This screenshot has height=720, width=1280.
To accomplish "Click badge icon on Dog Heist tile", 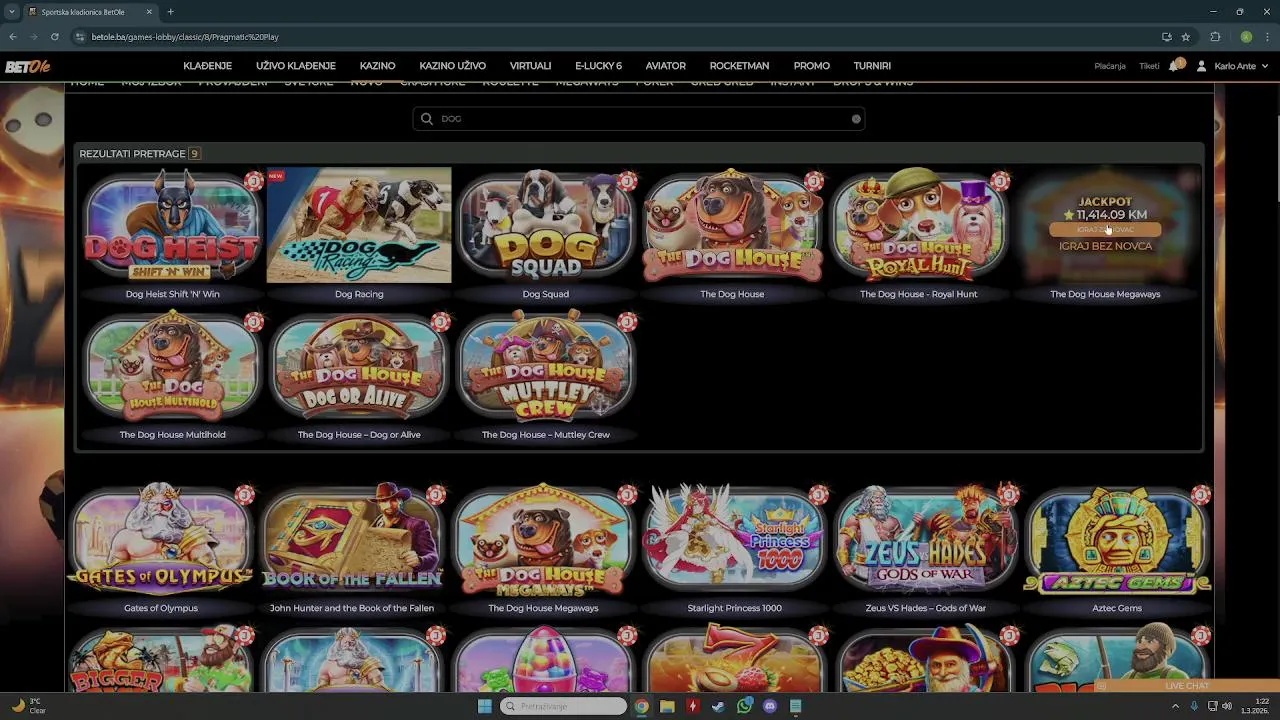I will point(254,181).
